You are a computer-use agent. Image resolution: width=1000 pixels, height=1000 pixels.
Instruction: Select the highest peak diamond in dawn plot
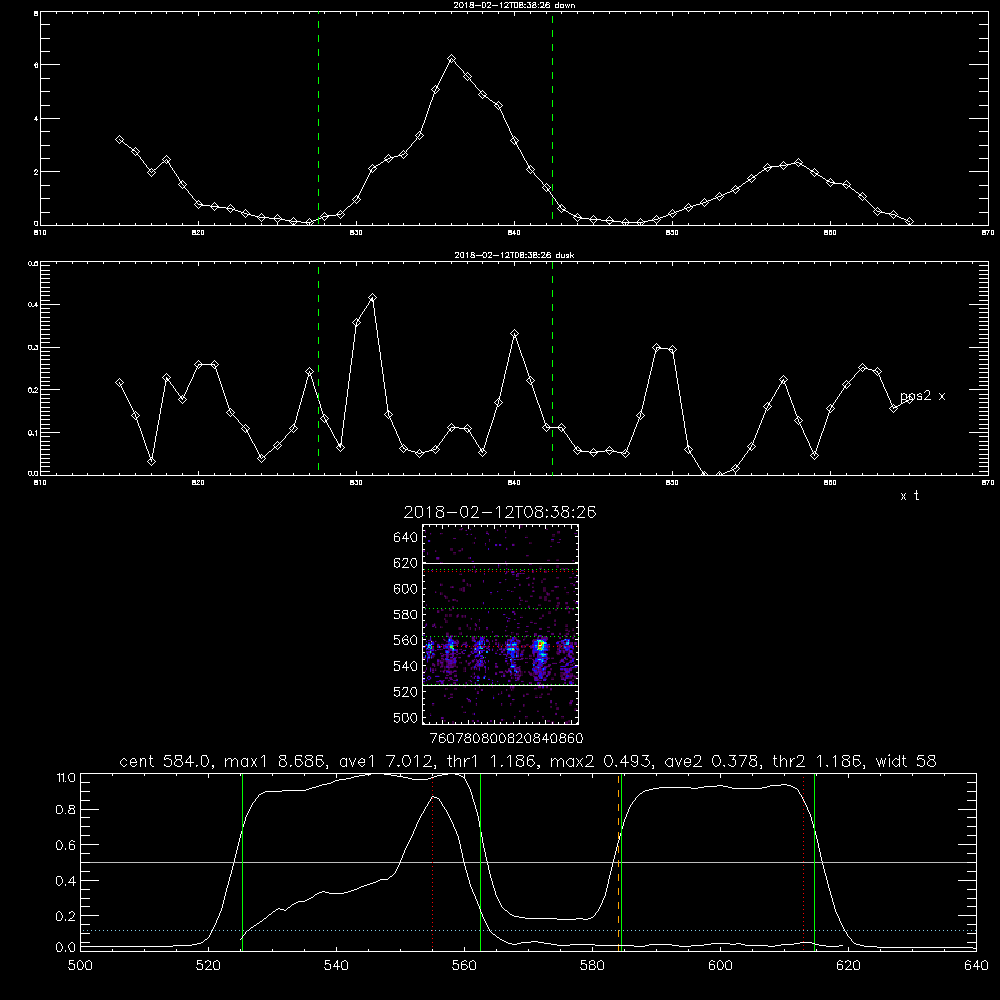452,59
